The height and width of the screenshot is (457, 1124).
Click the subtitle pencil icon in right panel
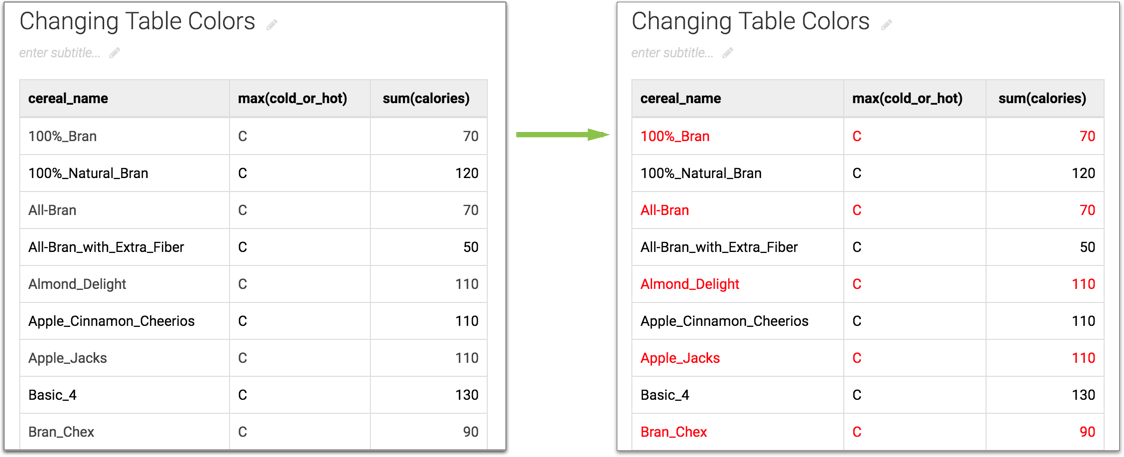click(x=728, y=53)
